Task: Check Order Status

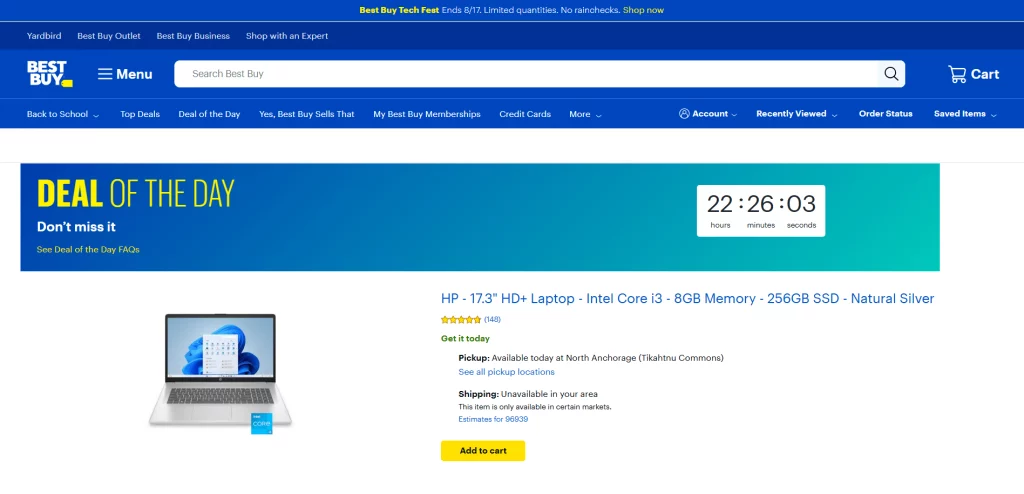Action: click(x=886, y=114)
